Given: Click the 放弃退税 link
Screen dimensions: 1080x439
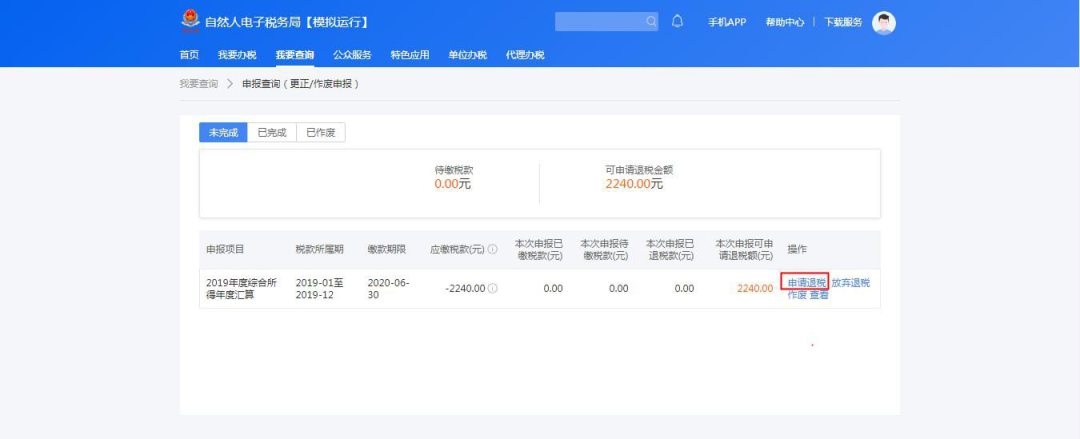Looking at the screenshot, I should [850, 283].
